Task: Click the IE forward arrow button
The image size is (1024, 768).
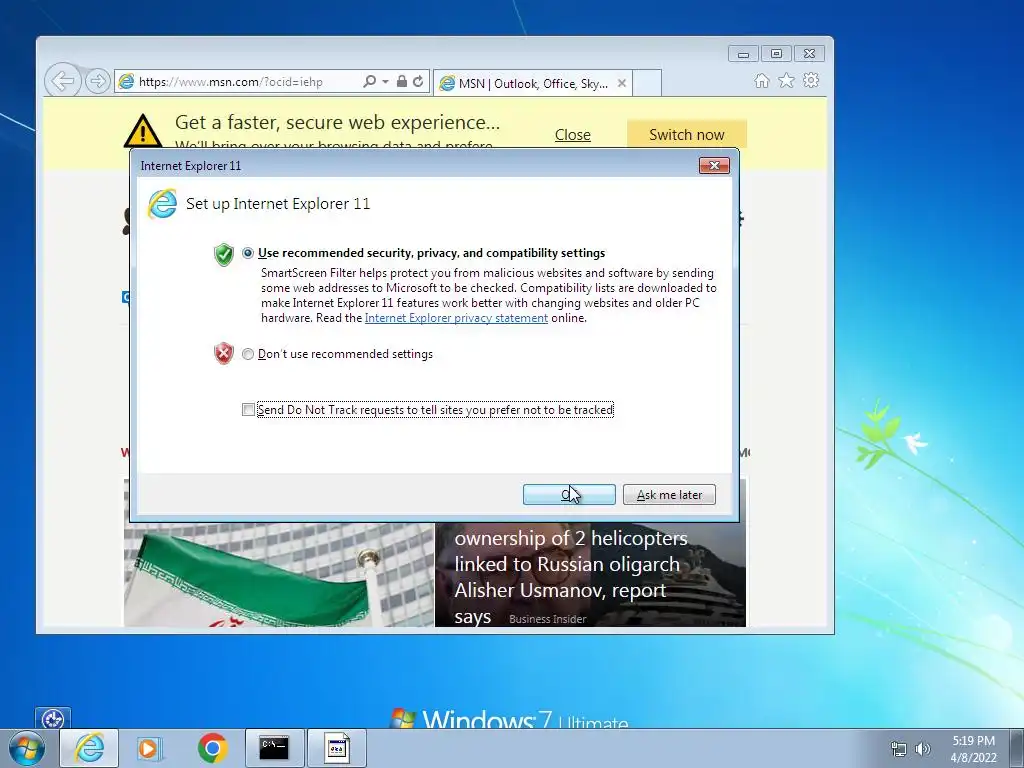Action: coord(97,82)
